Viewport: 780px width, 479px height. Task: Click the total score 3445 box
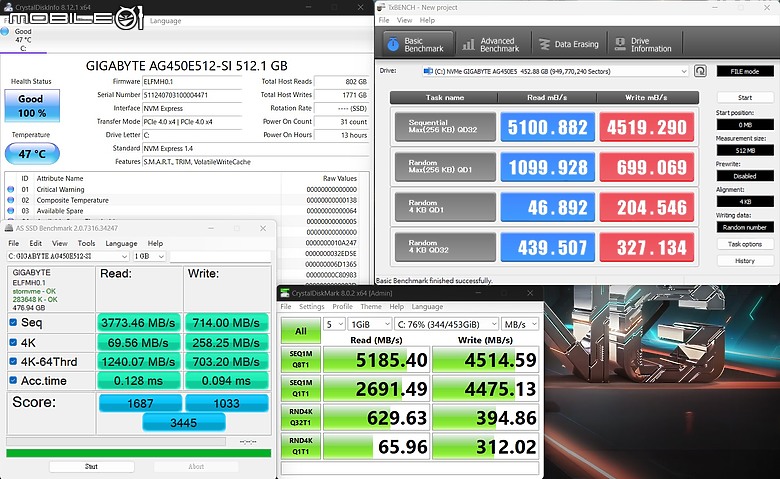(x=184, y=423)
